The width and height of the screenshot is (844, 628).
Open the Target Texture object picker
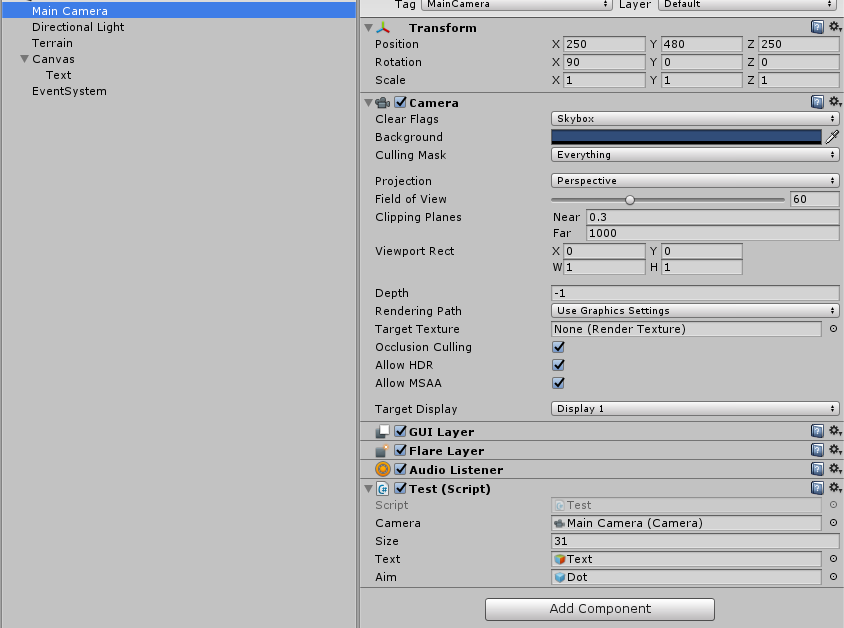(x=832, y=329)
